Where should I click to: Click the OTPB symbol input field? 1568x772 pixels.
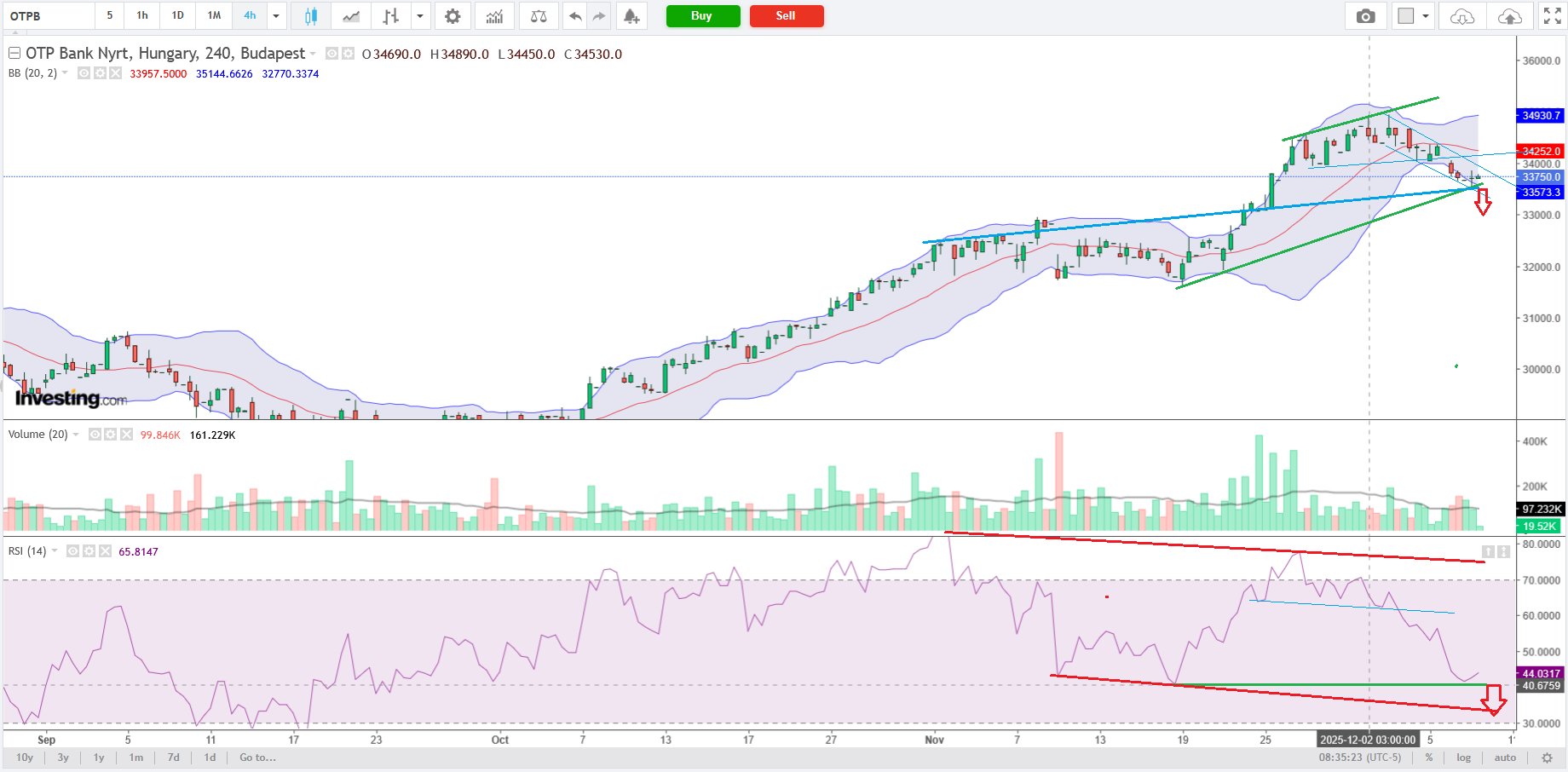click(x=49, y=16)
